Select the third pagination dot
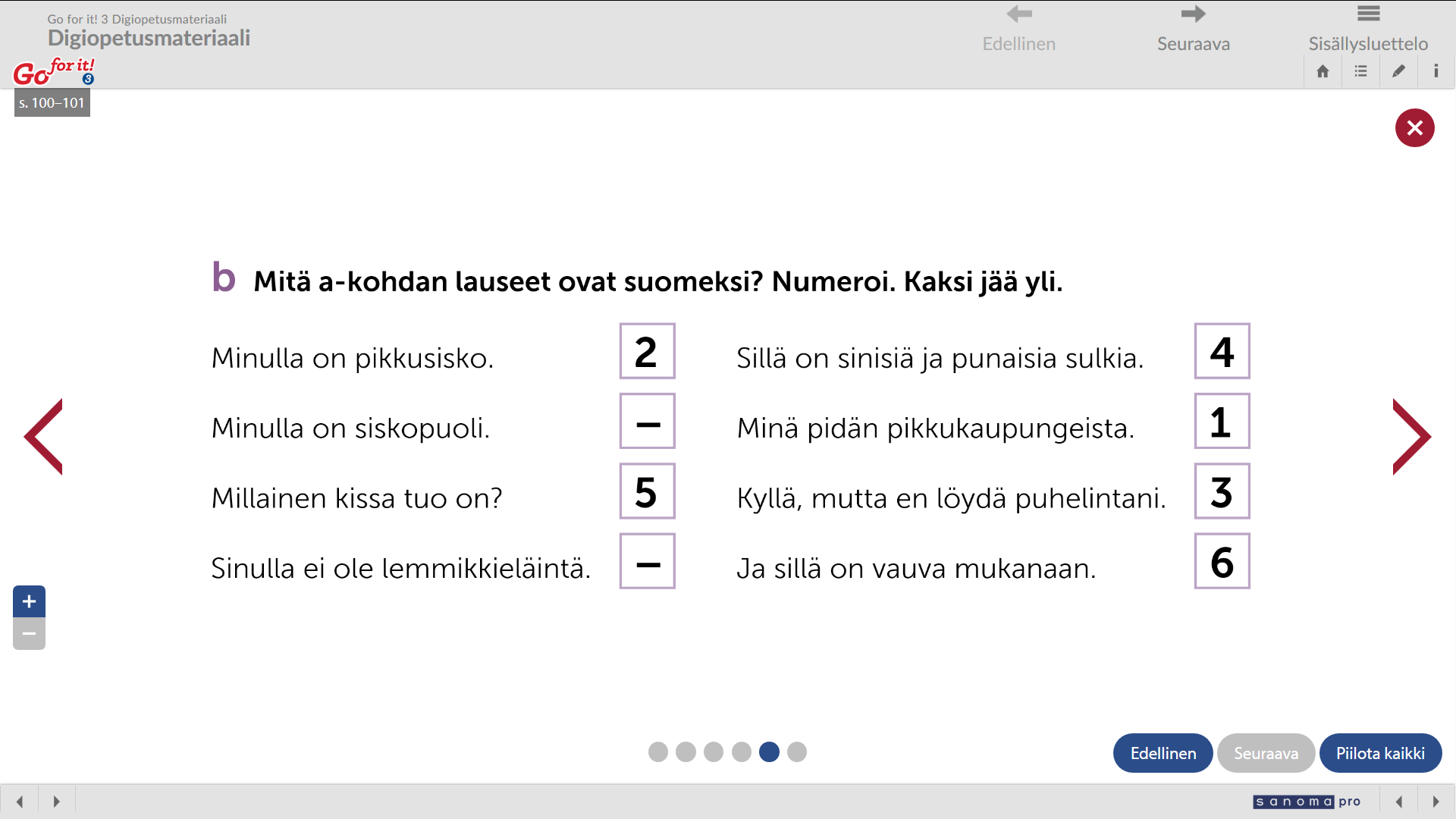1456x819 pixels. point(714,752)
